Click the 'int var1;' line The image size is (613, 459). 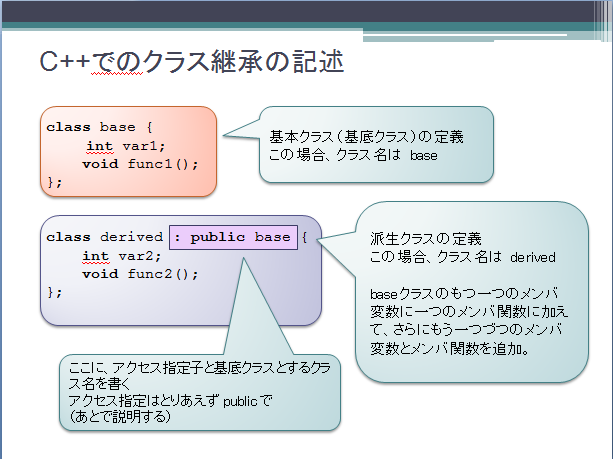[120, 145]
